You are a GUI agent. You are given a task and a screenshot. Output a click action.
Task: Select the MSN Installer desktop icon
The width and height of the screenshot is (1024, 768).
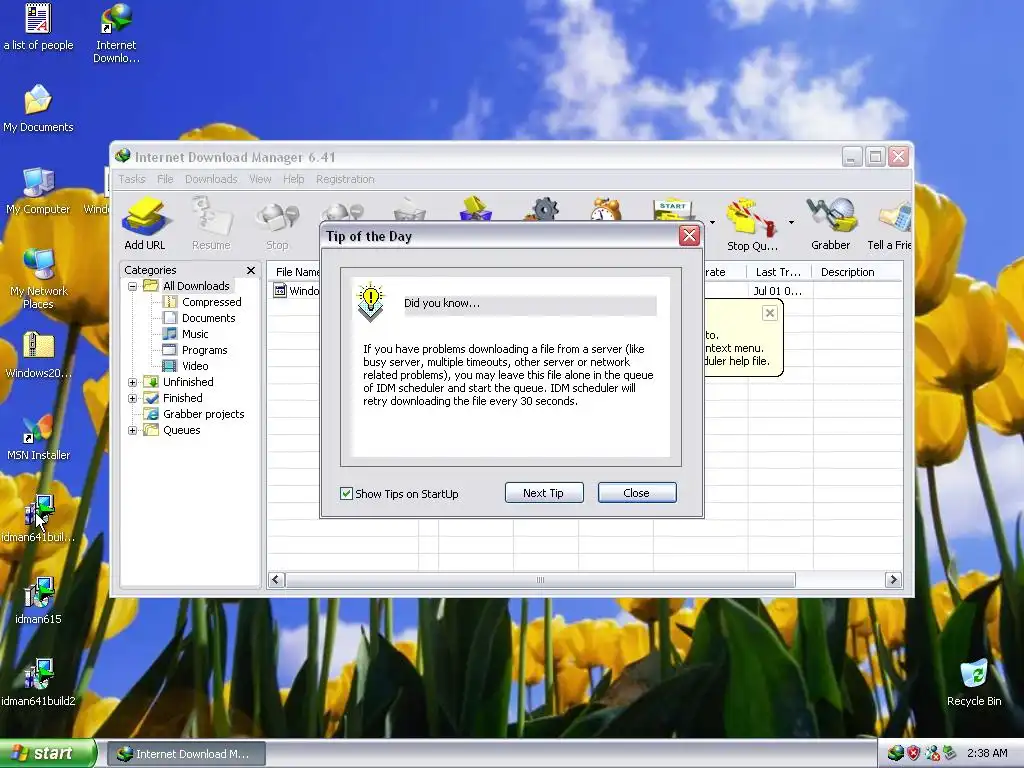click(x=38, y=437)
